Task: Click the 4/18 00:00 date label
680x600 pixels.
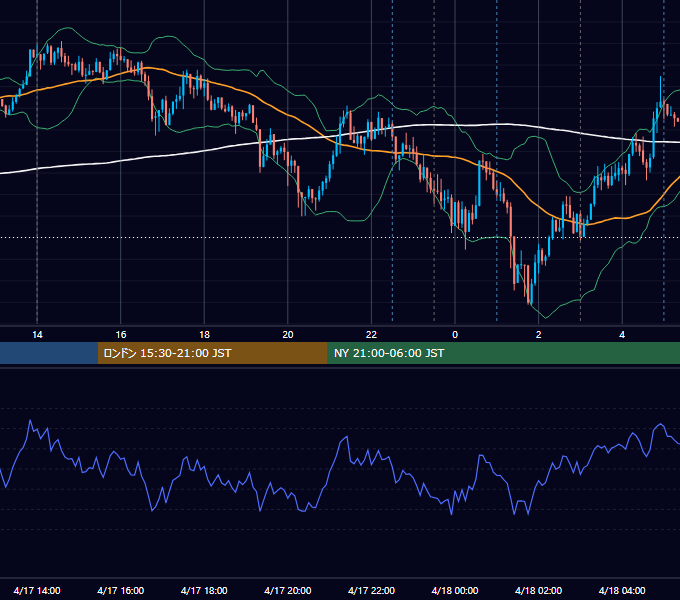Action: 455,590
